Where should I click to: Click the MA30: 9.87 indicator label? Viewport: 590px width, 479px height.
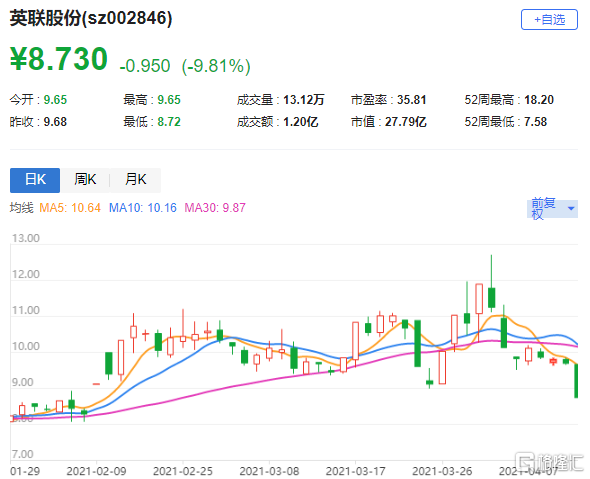point(215,208)
